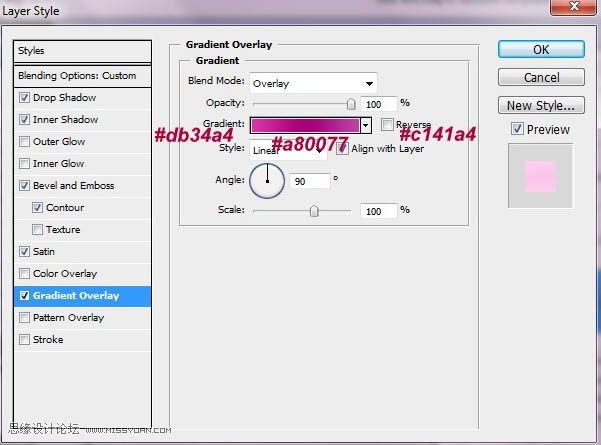
Task: Select the Color Overlay label
Action: click(65, 274)
